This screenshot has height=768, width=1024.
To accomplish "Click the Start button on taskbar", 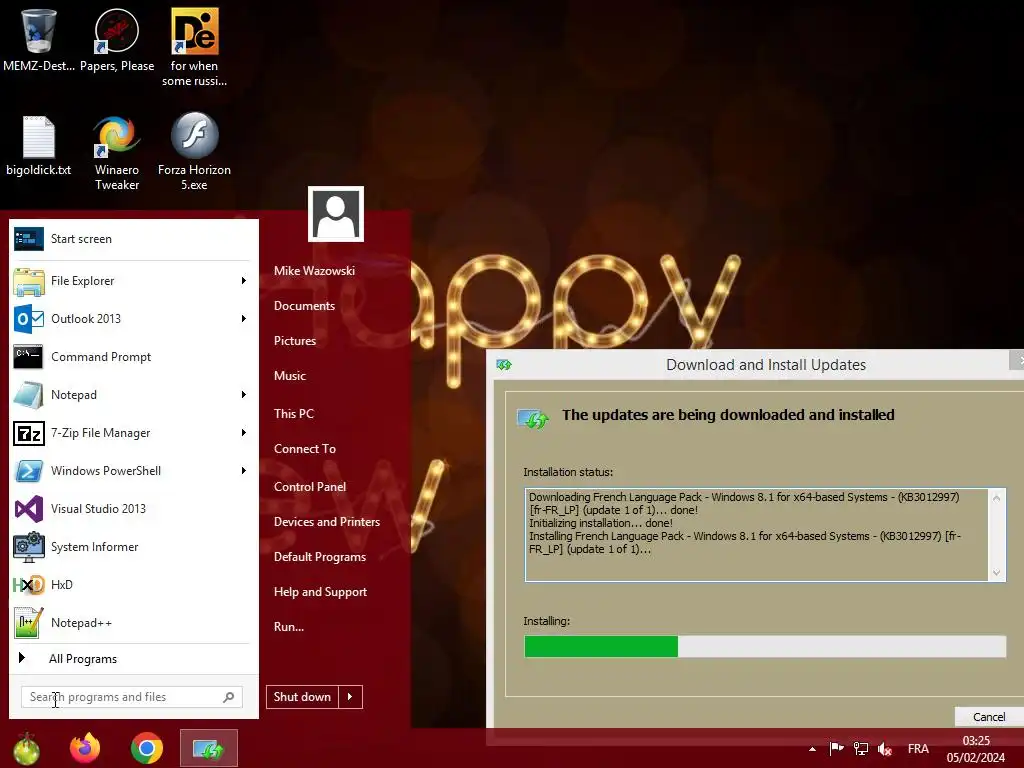I will [25, 748].
